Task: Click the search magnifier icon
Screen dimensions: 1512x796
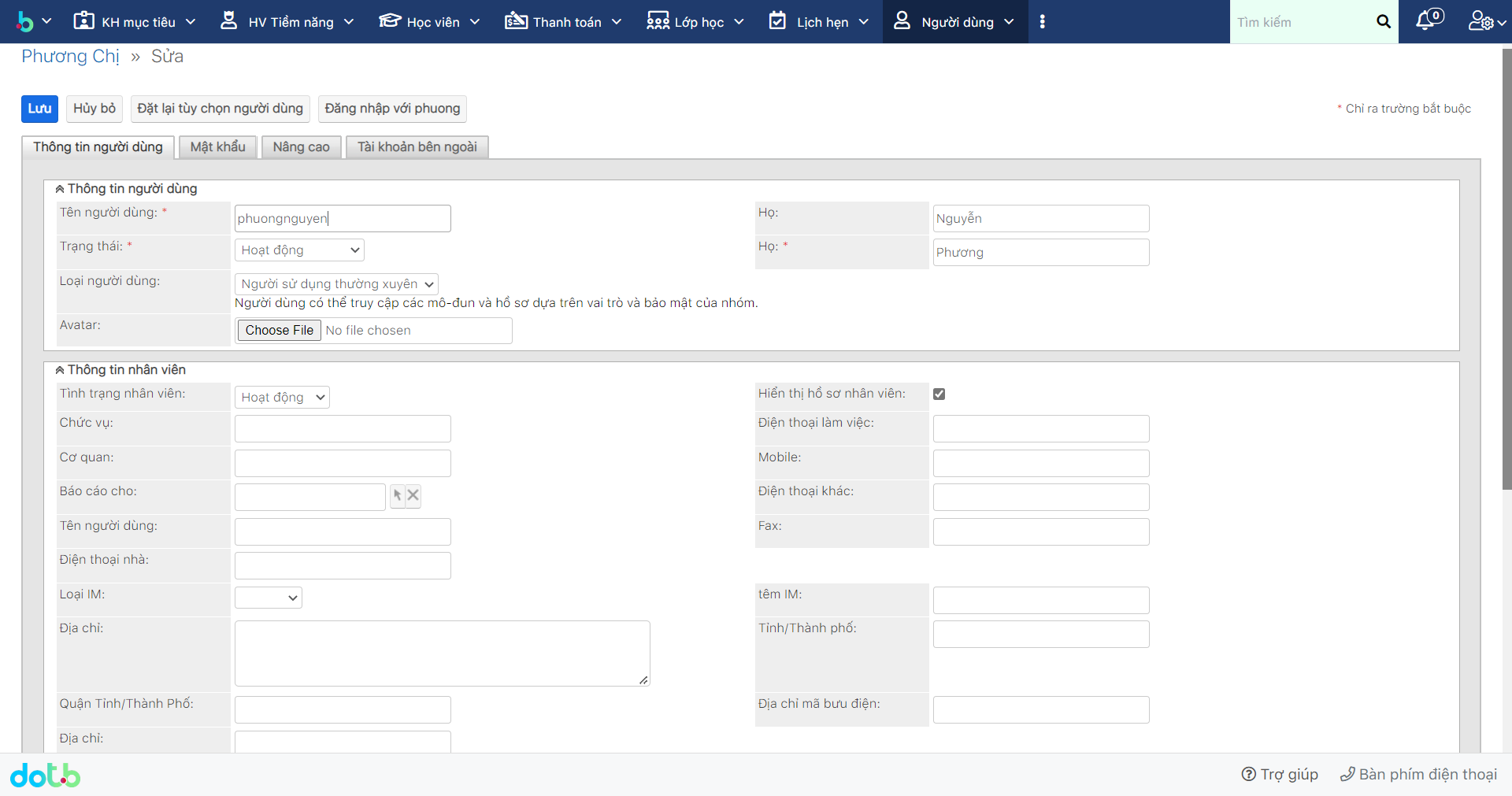Action: click(x=1383, y=22)
